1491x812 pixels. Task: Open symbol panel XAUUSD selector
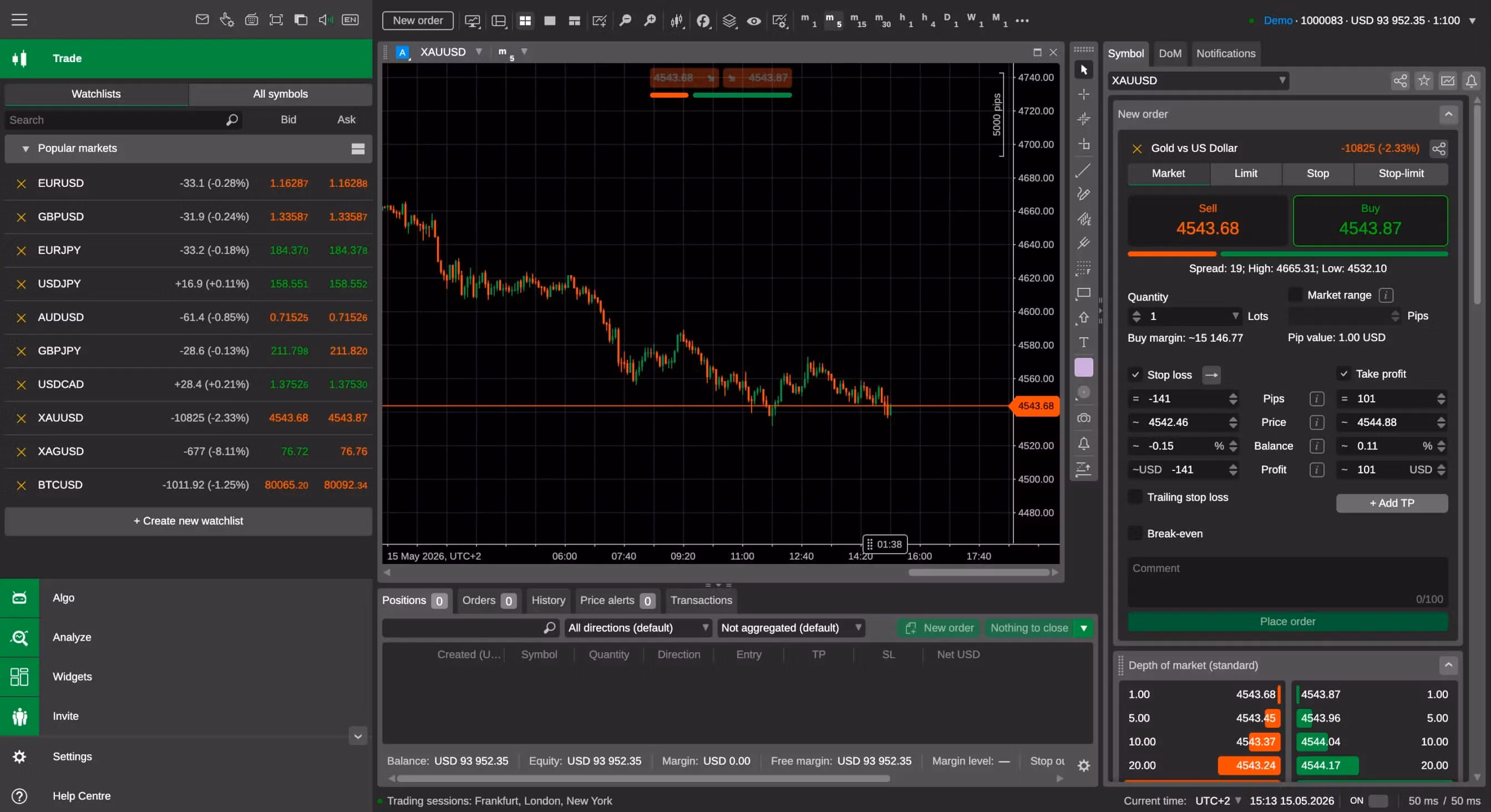1198,80
